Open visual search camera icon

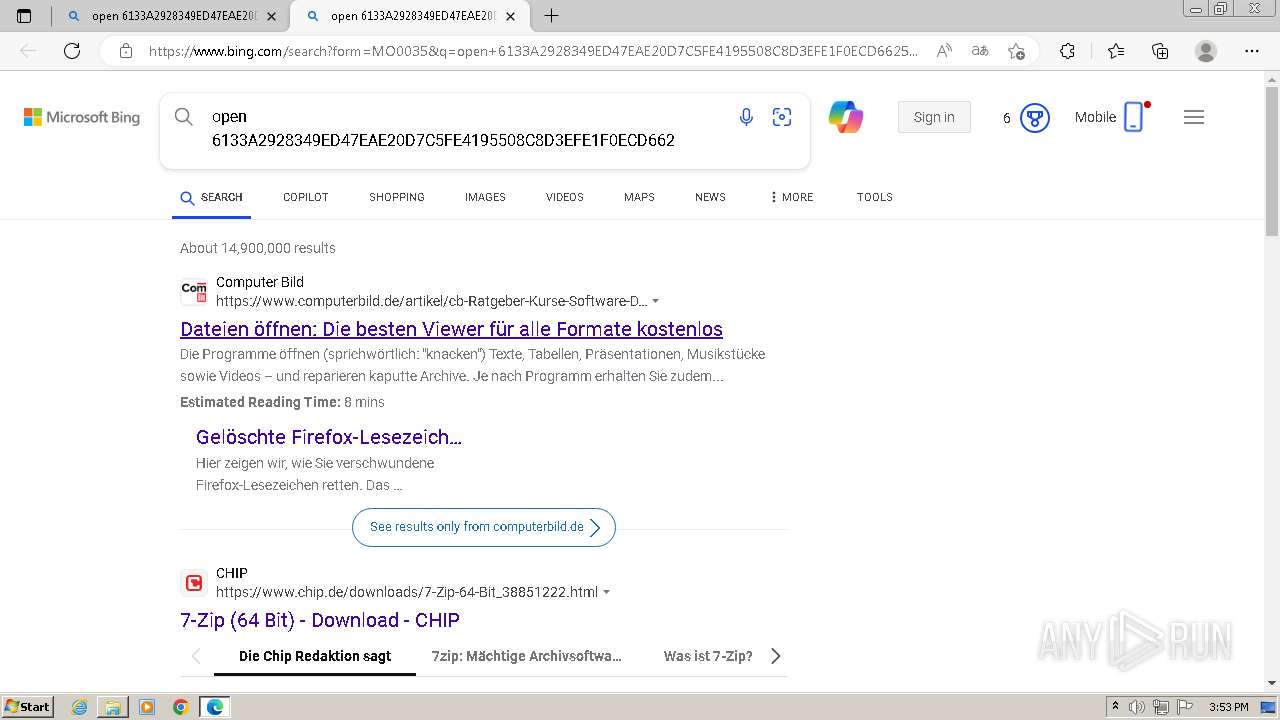(x=782, y=117)
